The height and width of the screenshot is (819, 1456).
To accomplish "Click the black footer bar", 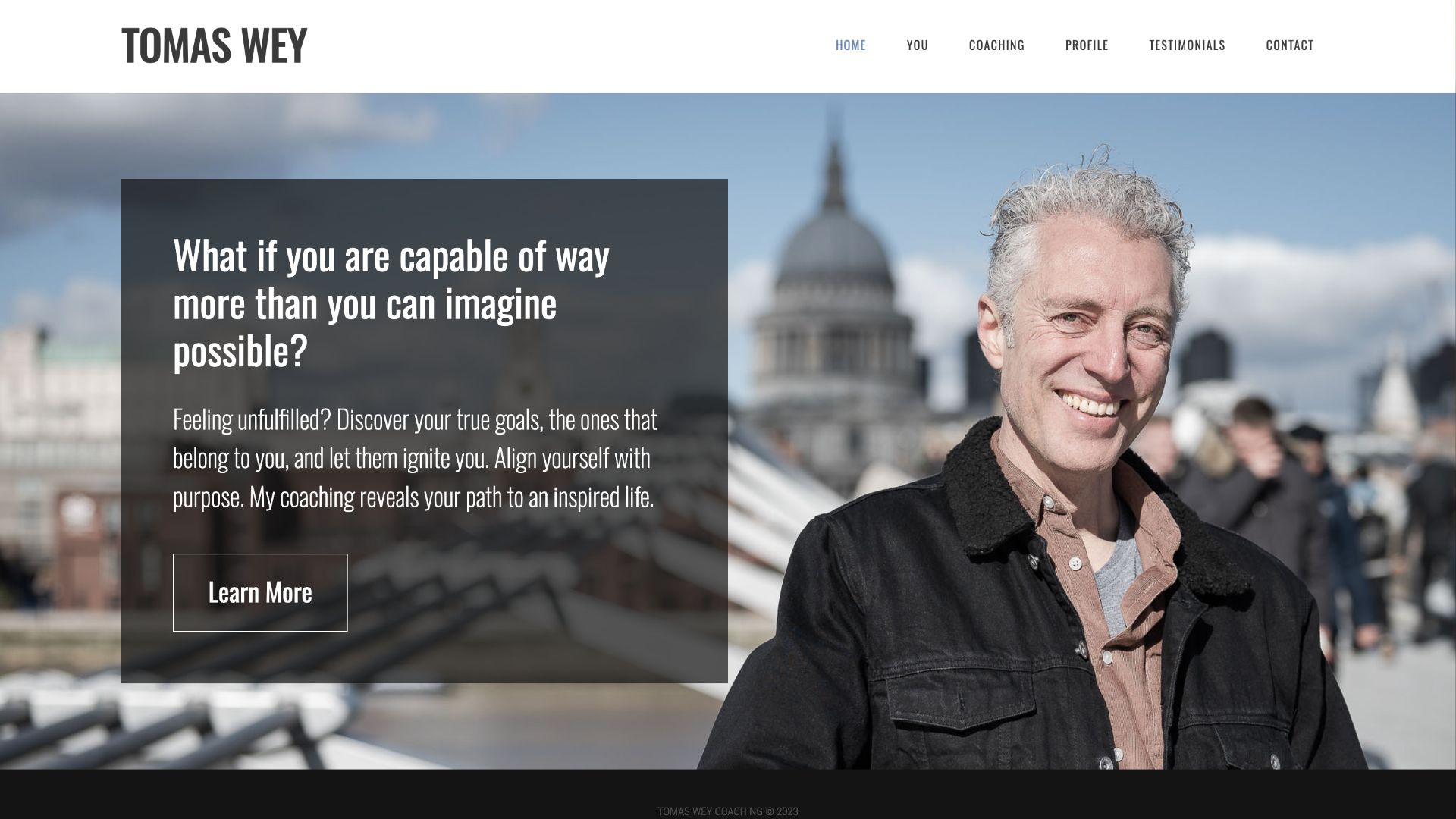I will pos(728,794).
